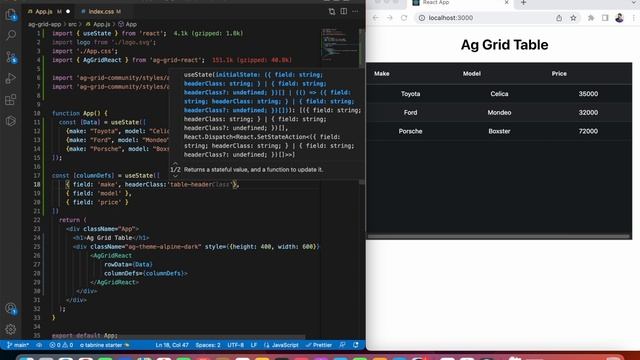The image size is (640, 360).
Task: Sort by the Price column header
Action: pyautogui.click(x=559, y=74)
